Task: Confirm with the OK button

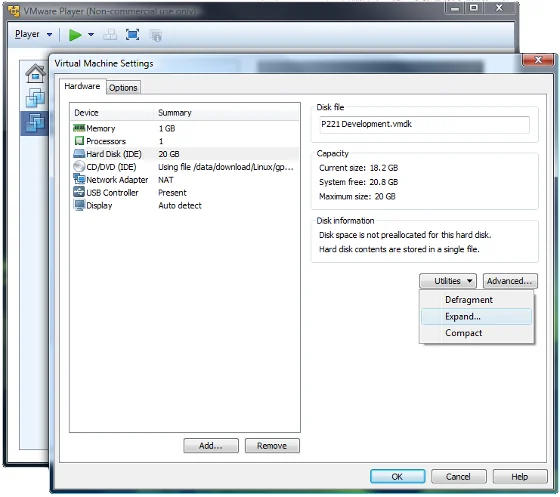Action: 398,477
